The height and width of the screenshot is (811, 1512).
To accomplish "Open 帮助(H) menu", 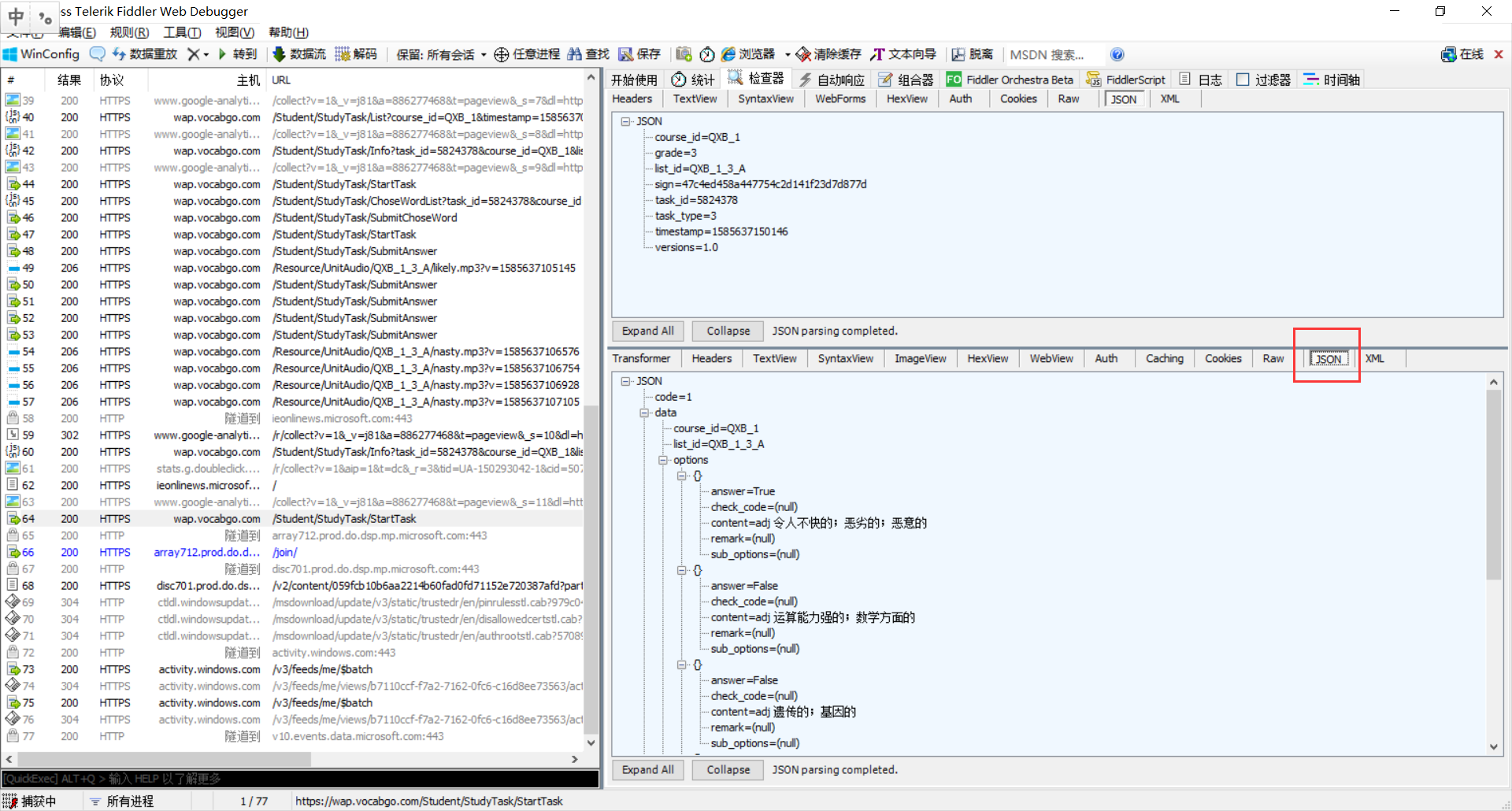I will tap(288, 32).
